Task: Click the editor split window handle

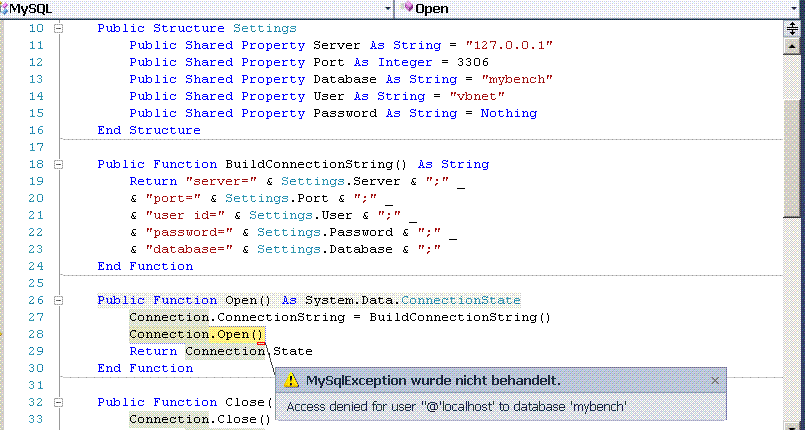Action: point(792,28)
